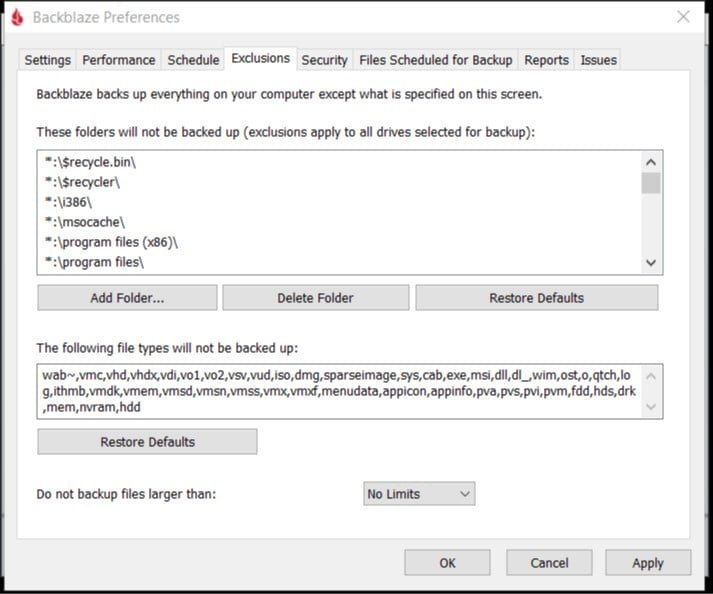Image resolution: width=713 pixels, height=594 pixels.
Task: Click folder list scroll down arrow
Action: point(651,263)
